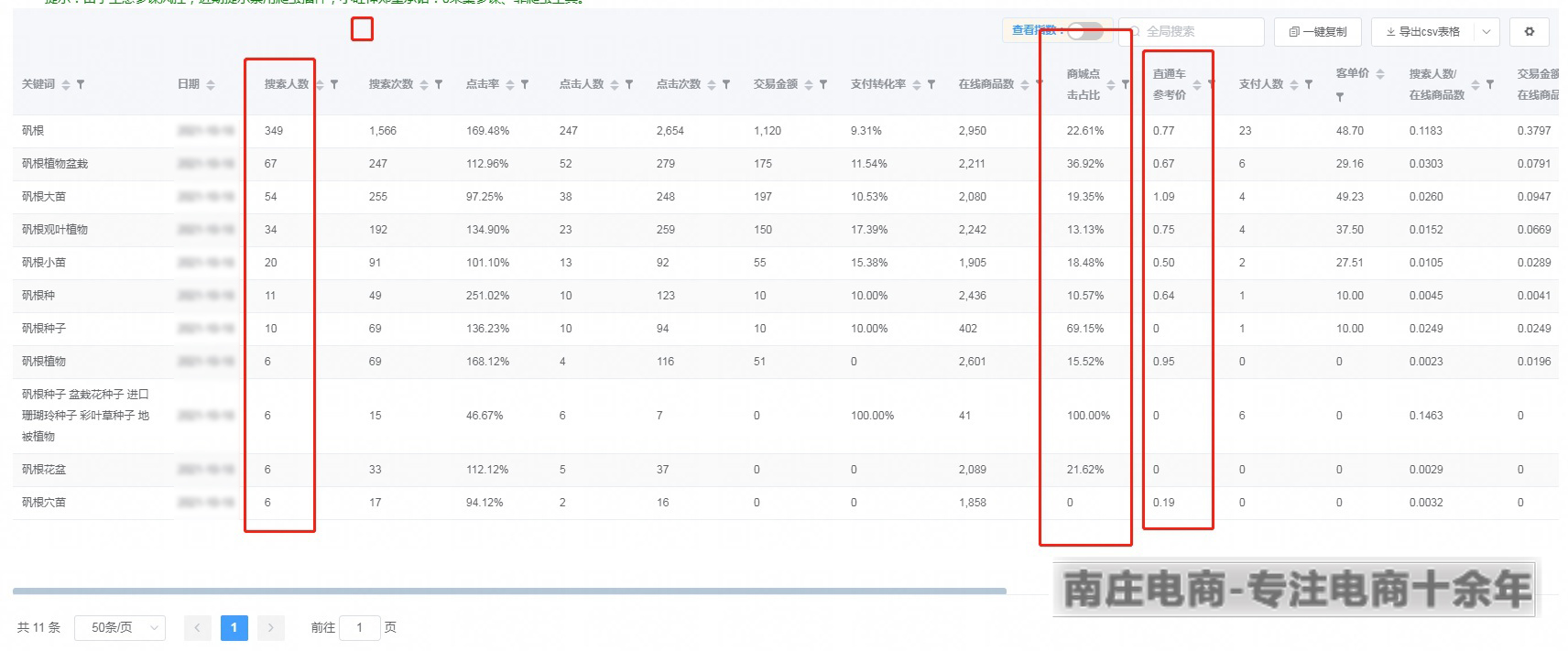Click conversion rate 9.31%
The height and width of the screenshot is (651, 1568).
click(866, 131)
